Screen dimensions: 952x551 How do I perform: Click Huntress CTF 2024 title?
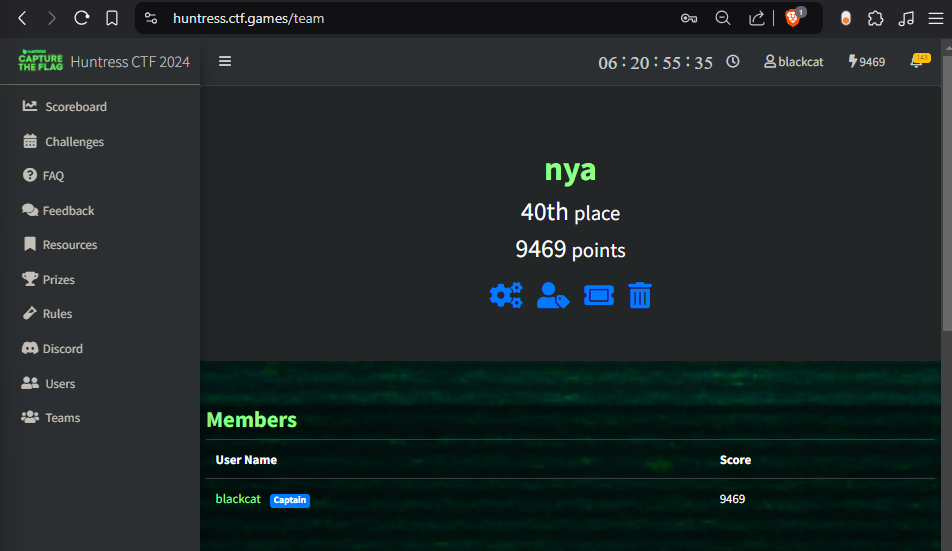click(x=130, y=62)
